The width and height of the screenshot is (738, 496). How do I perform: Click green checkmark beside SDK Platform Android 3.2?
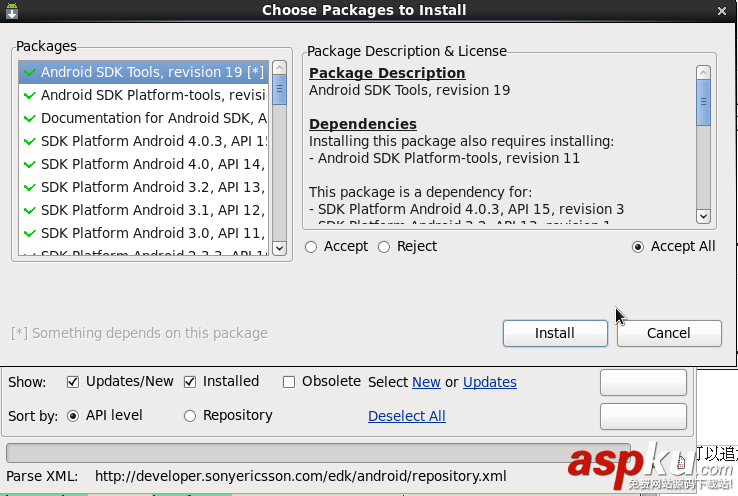(x=30, y=188)
